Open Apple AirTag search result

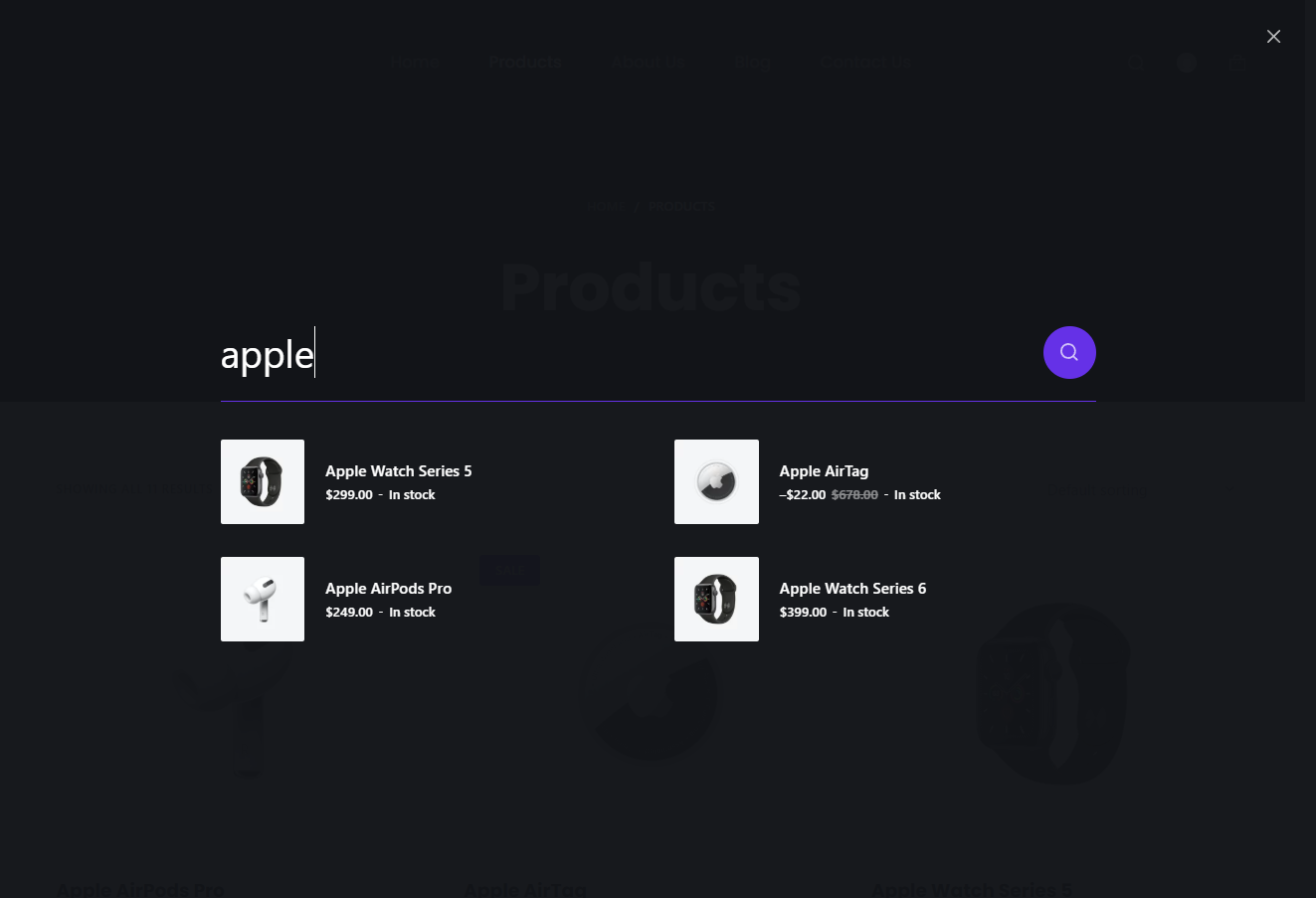click(824, 471)
